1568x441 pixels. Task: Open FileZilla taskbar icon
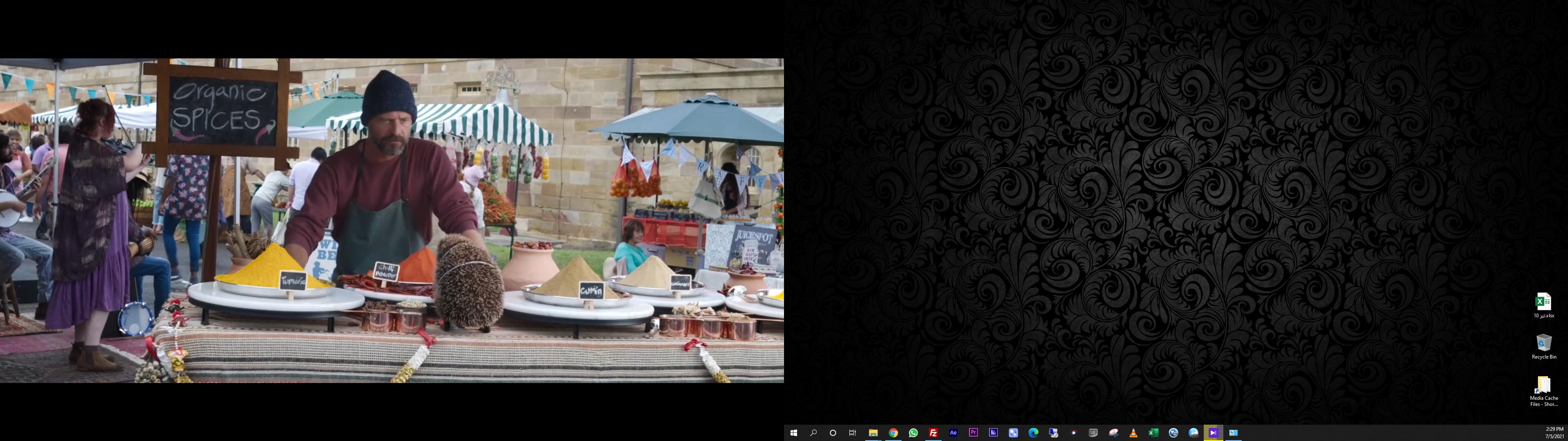tap(933, 433)
